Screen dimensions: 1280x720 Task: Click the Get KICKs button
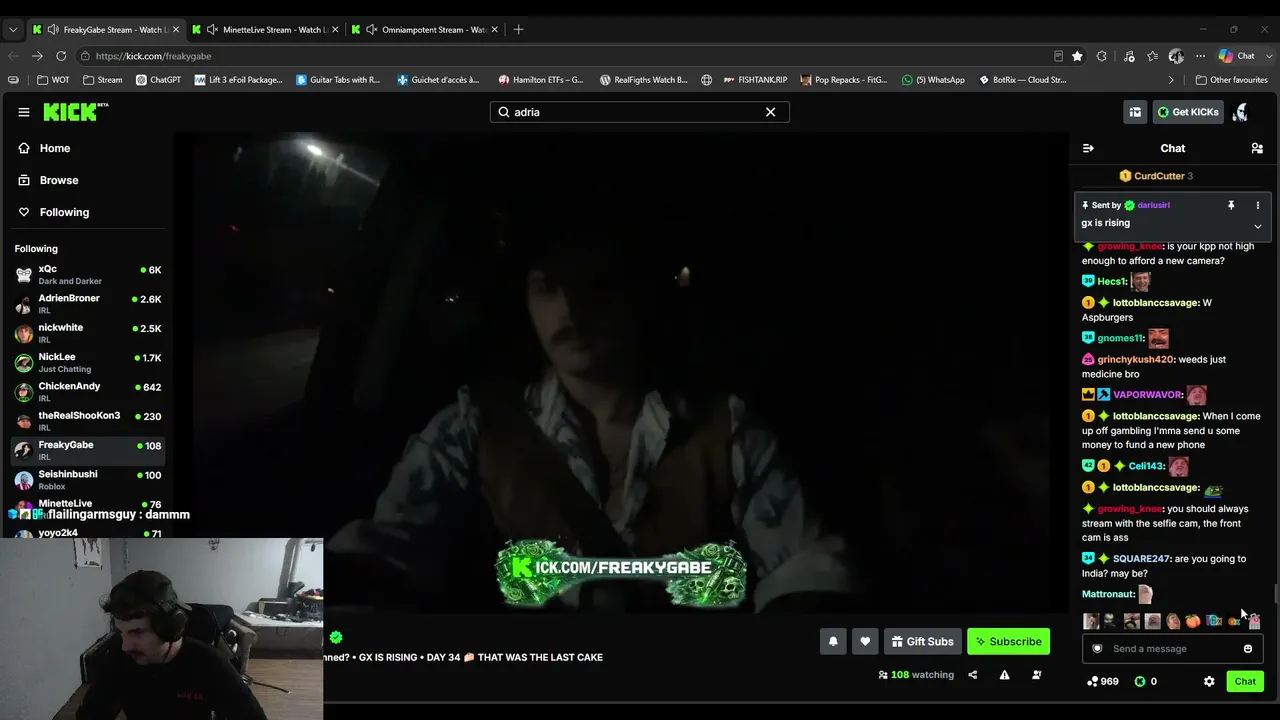(x=1188, y=112)
